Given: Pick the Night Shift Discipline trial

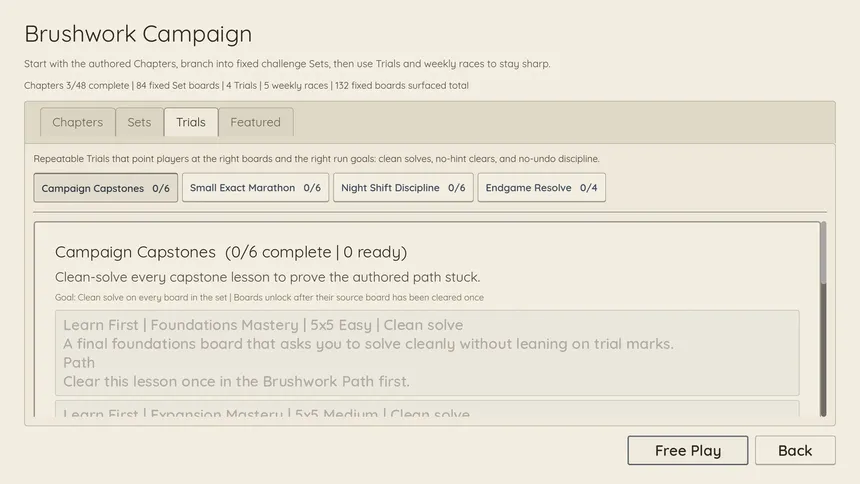Looking at the screenshot, I should pyautogui.click(x=403, y=188).
